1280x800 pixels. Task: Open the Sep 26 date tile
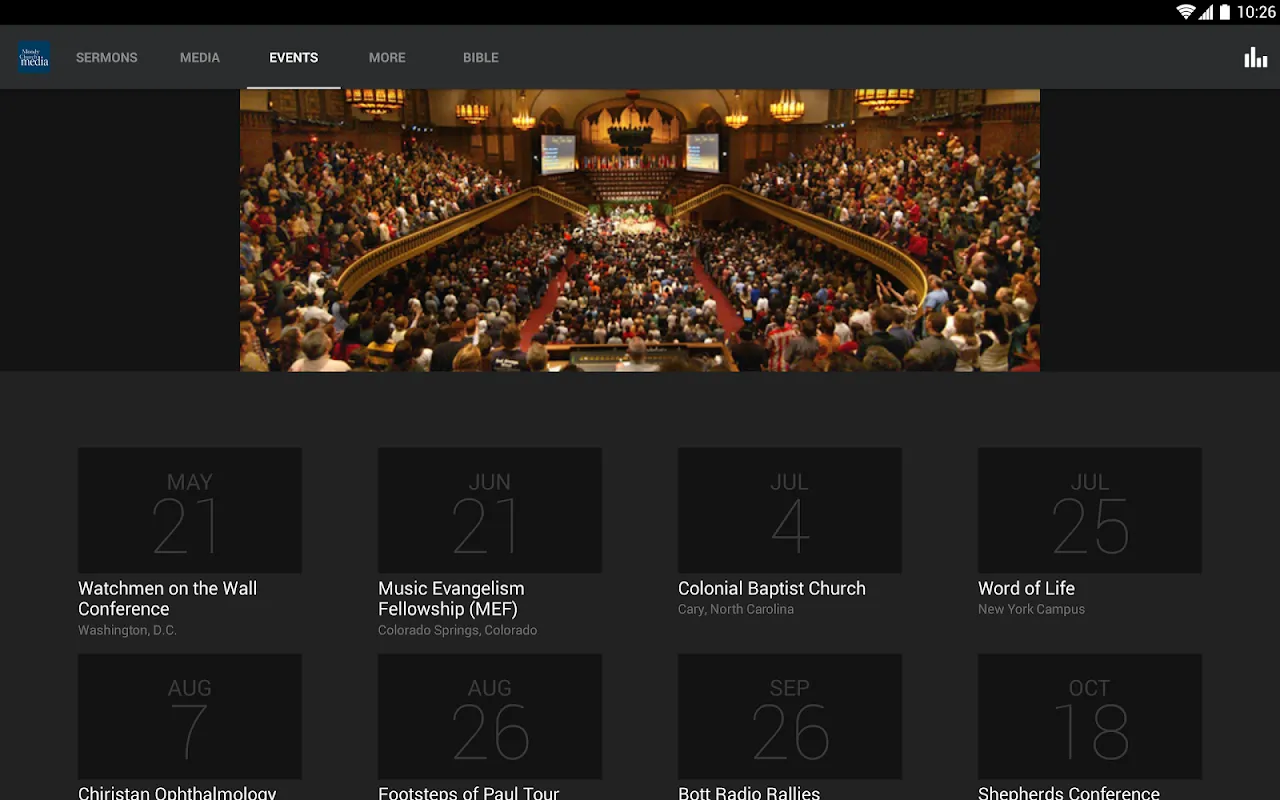coord(790,716)
